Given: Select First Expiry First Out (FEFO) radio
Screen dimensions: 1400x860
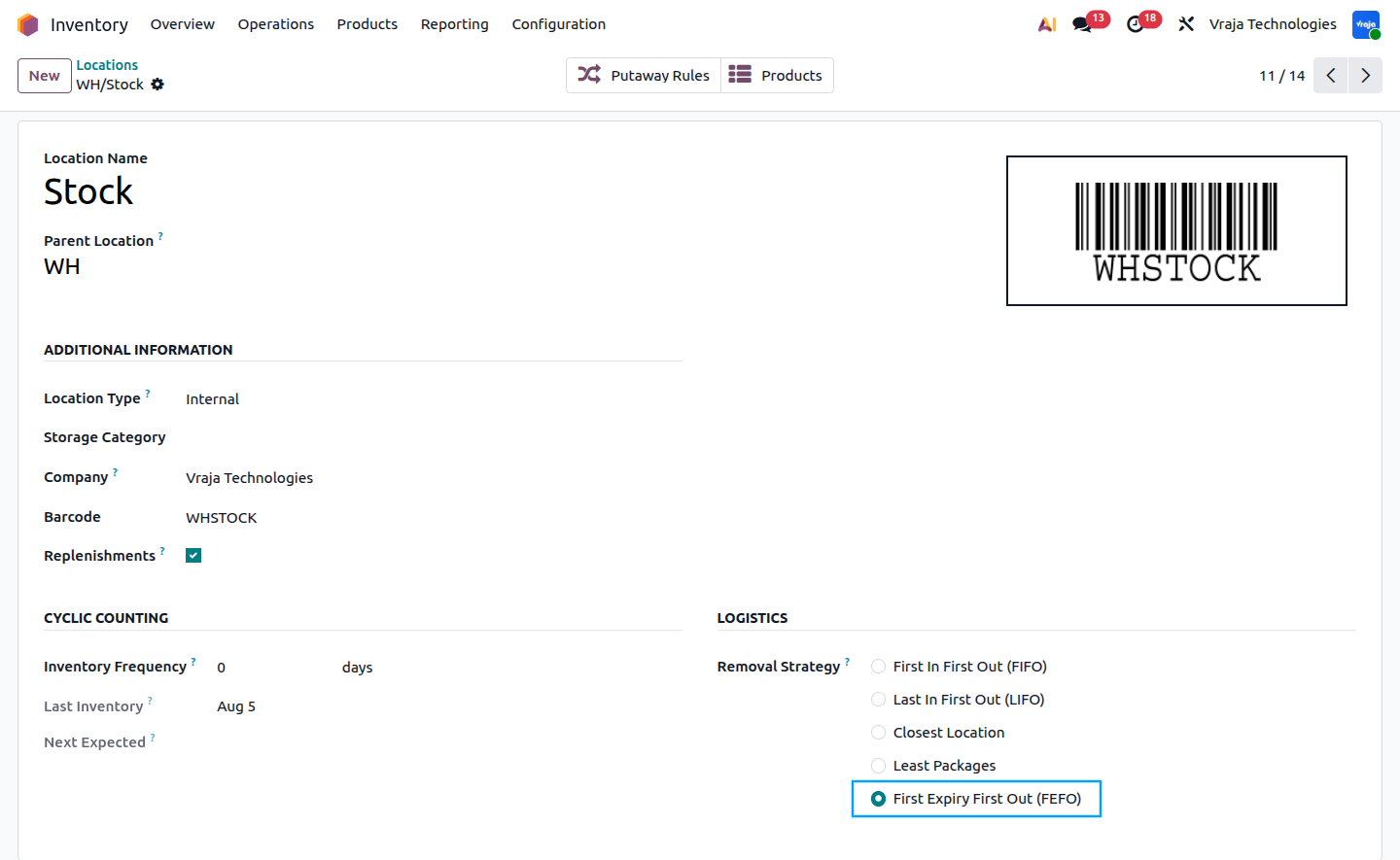Looking at the screenshot, I should coord(878,799).
